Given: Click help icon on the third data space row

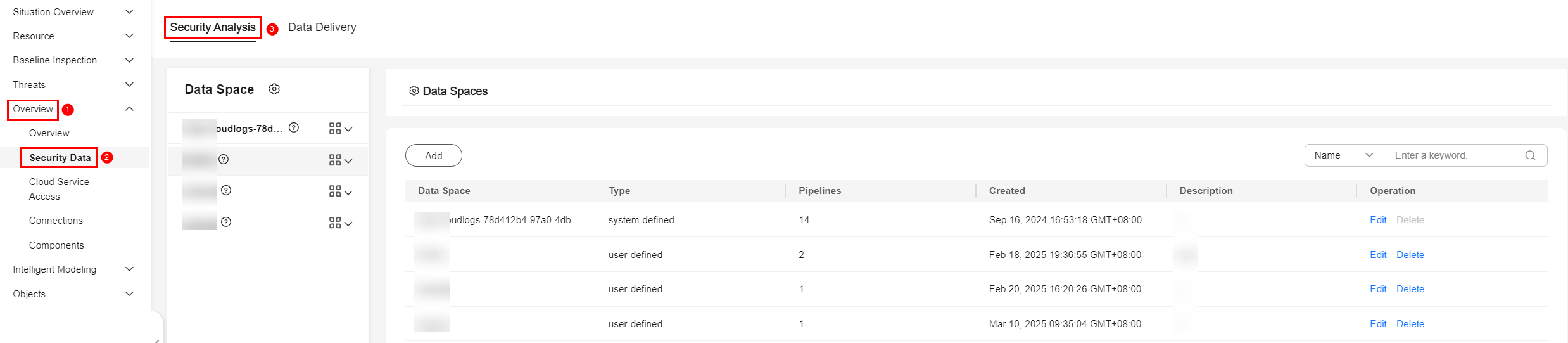Looking at the screenshot, I should click(x=226, y=190).
